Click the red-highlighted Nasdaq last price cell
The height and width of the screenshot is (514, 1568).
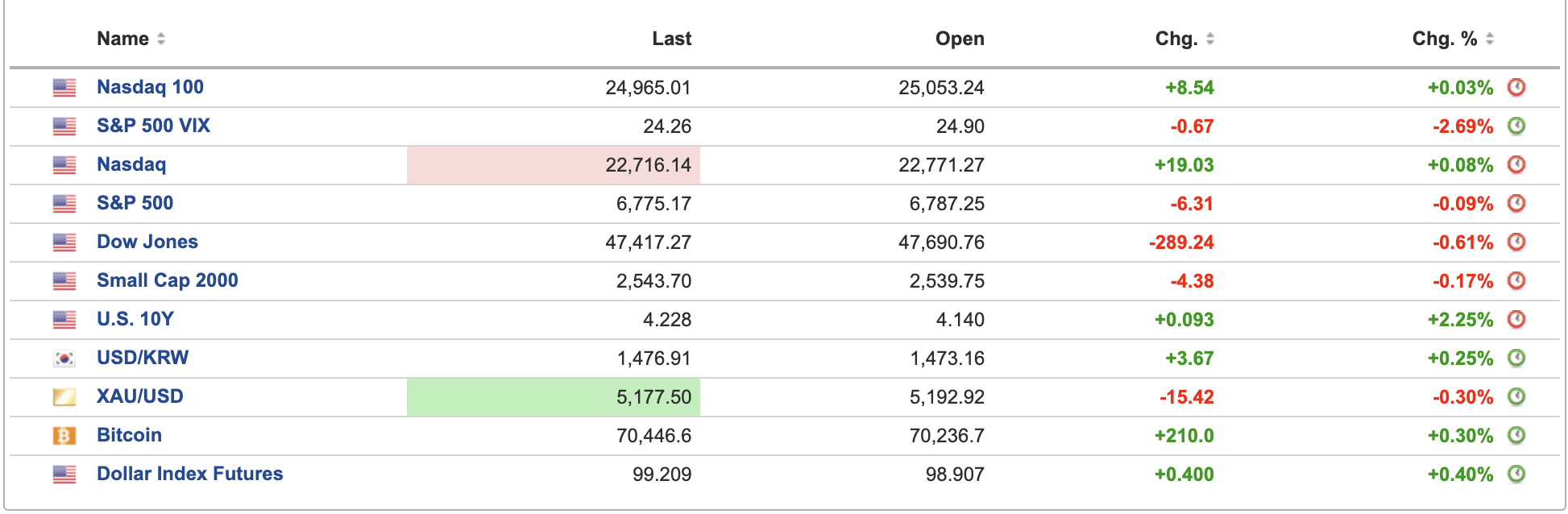tap(554, 165)
